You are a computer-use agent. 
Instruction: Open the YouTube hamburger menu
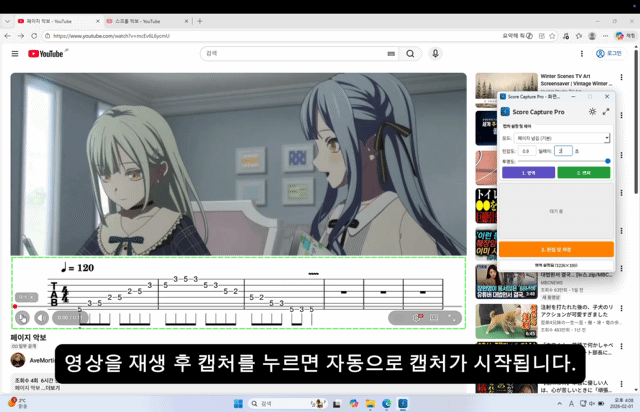click(x=15, y=53)
